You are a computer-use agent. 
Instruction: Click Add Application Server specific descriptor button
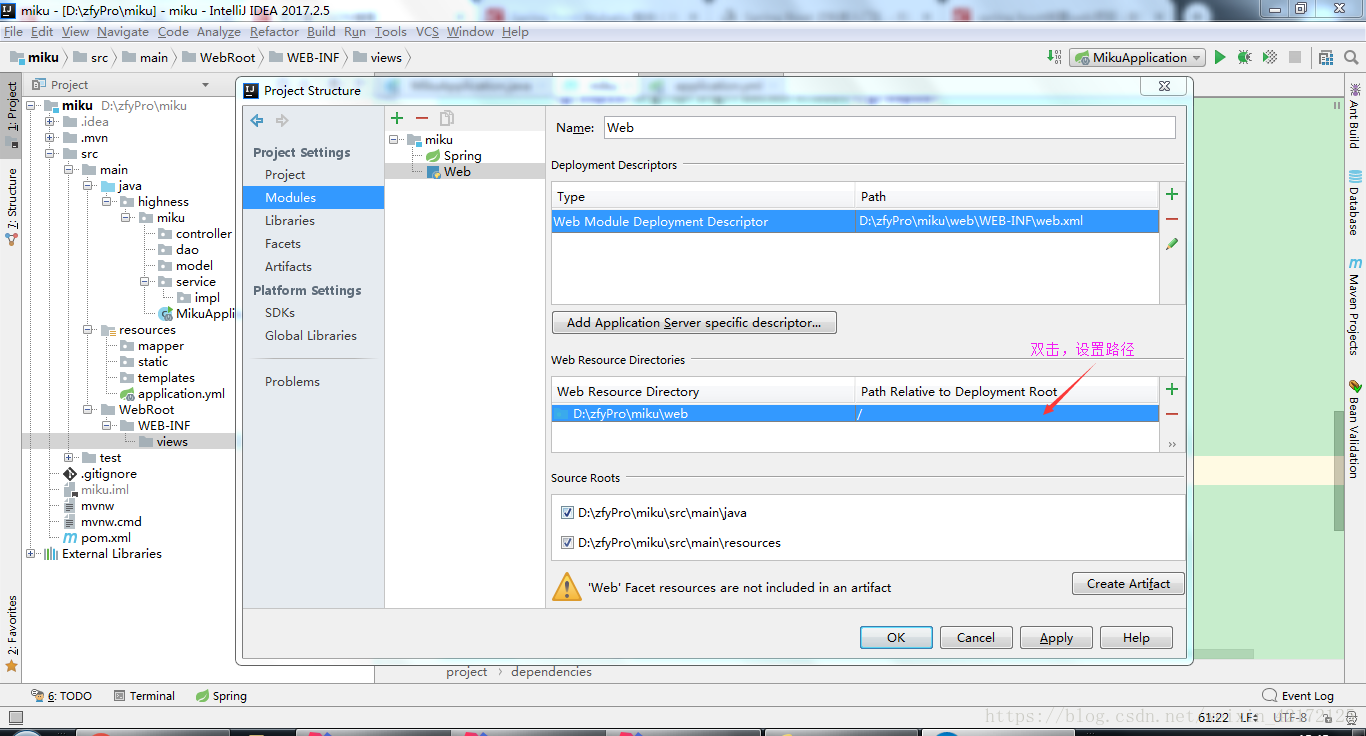click(x=694, y=323)
